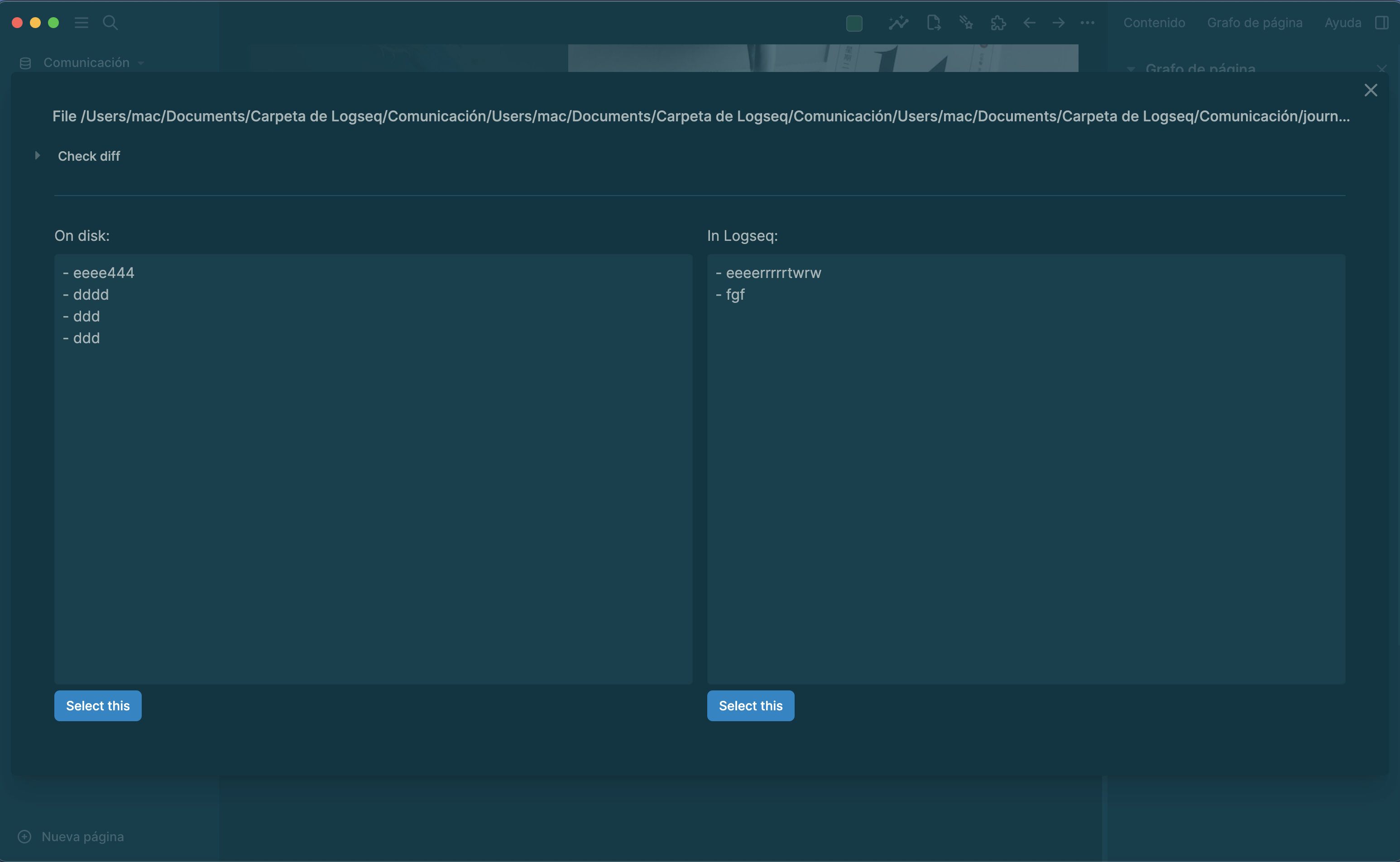Viewport: 1400px width, 862px height.
Task: Close the file conflict dialog
Action: [1371, 90]
